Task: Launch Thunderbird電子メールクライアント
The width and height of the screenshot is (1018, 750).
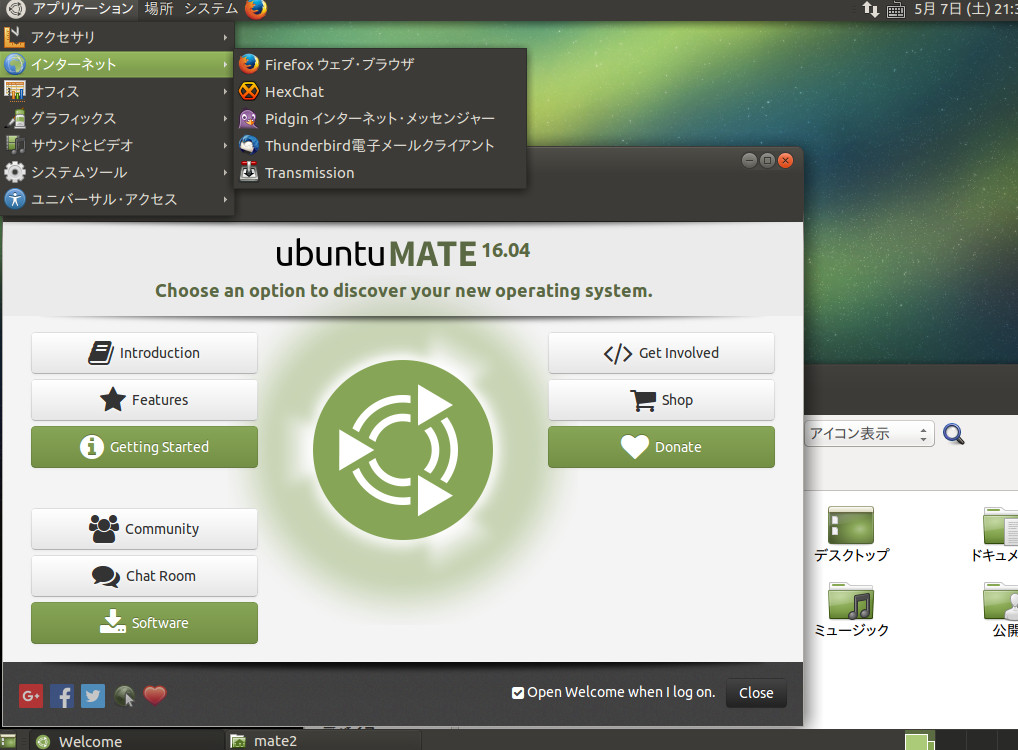Action: click(x=381, y=145)
